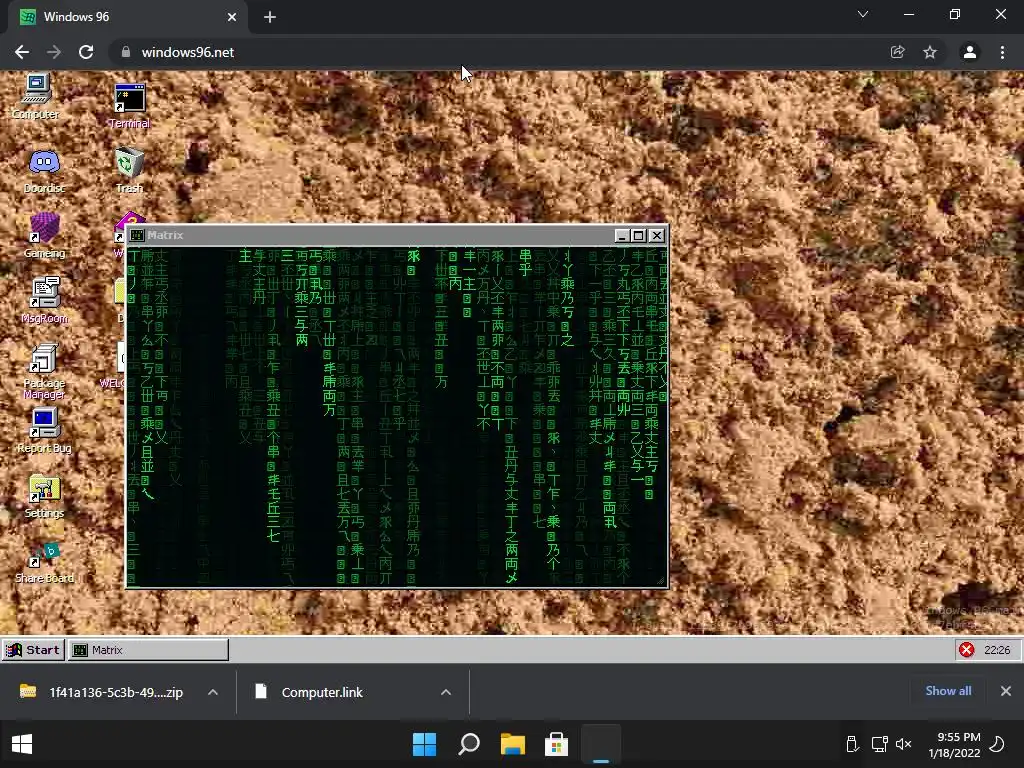Image resolution: width=1024 pixels, height=768 pixels.
Task: Open the Package Manager icon
Action: (x=44, y=371)
